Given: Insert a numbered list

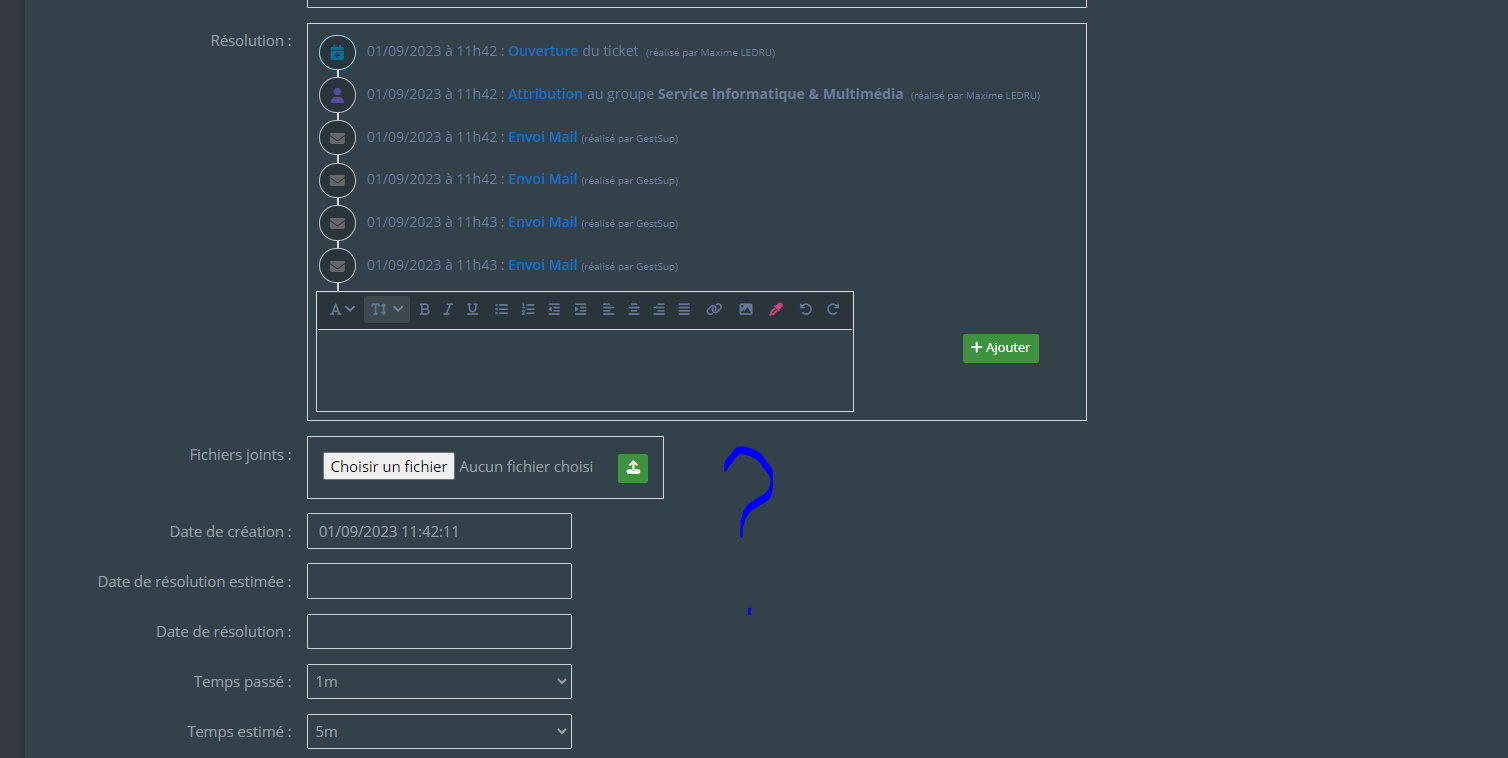Looking at the screenshot, I should pos(528,310).
